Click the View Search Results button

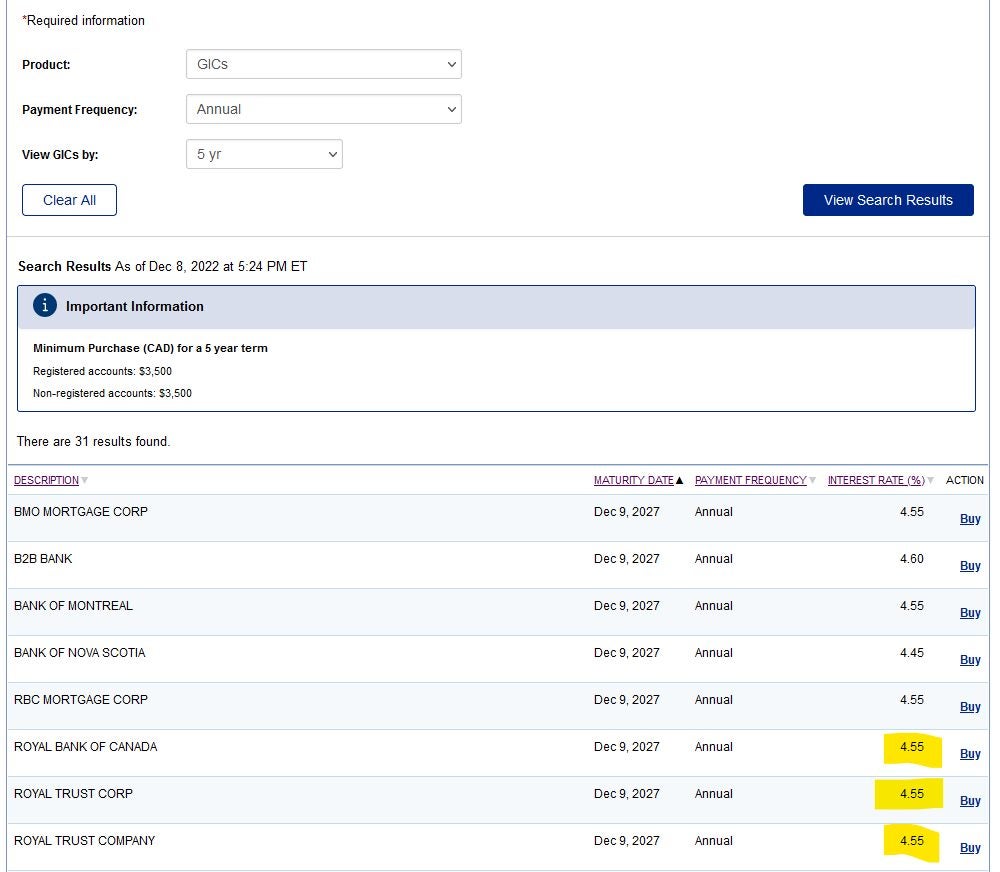point(888,200)
